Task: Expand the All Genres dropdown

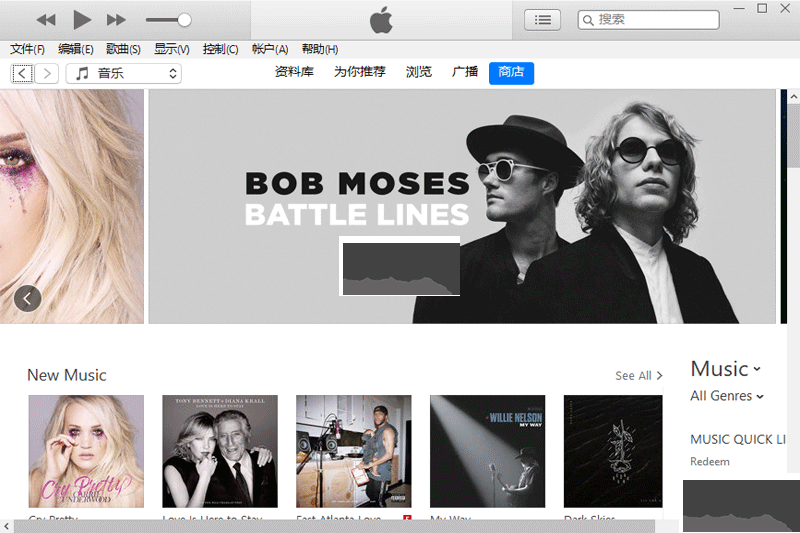Action: [x=727, y=396]
